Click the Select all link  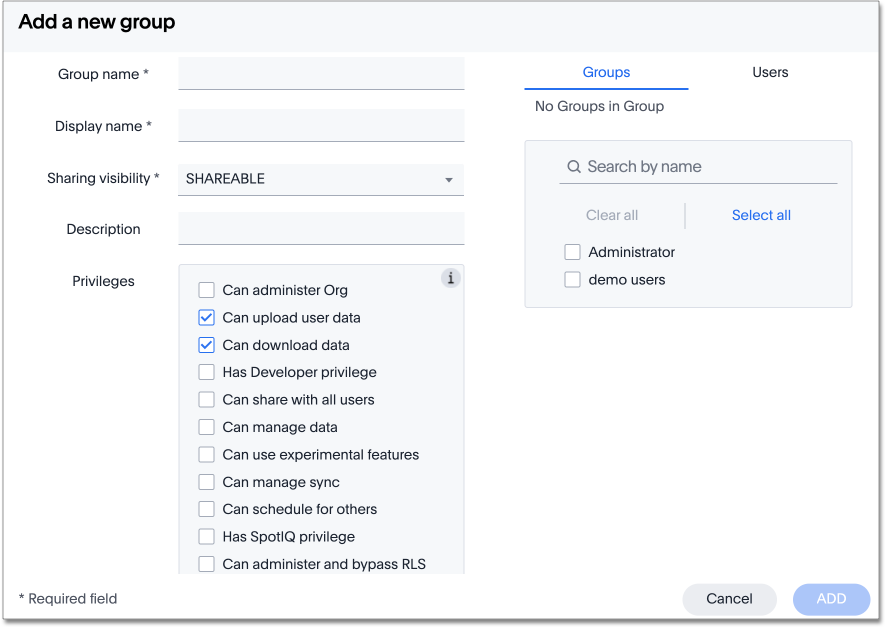(761, 215)
